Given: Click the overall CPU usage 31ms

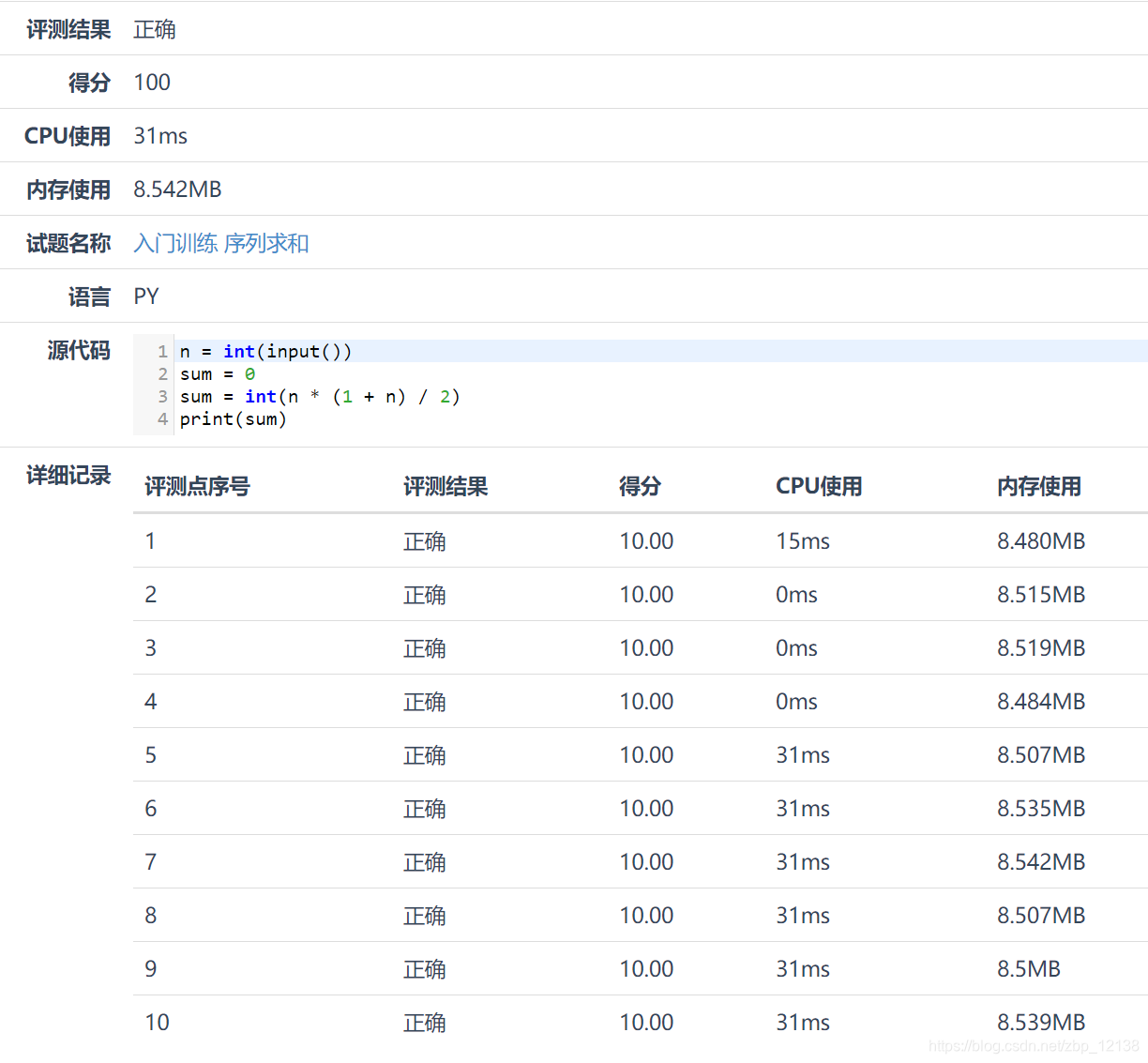Looking at the screenshot, I should coord(160,136).
